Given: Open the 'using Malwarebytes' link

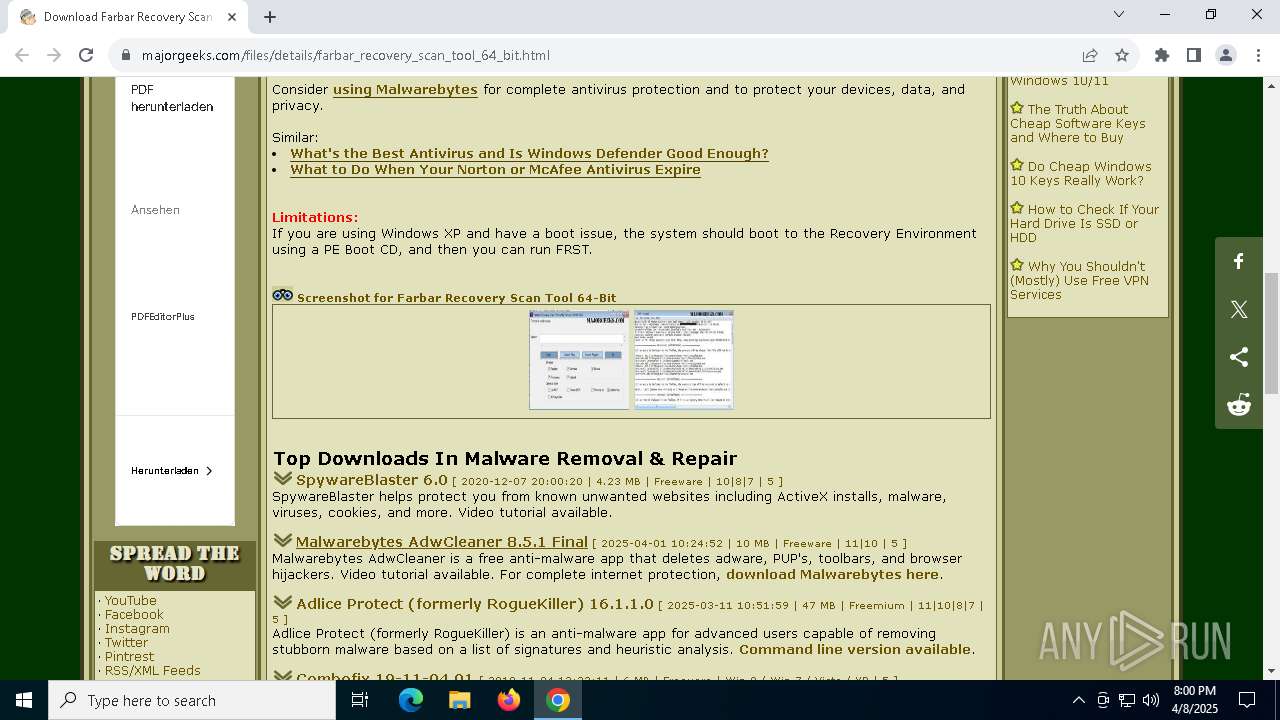Looking at the screenshot, I should [x=405, y=89].
